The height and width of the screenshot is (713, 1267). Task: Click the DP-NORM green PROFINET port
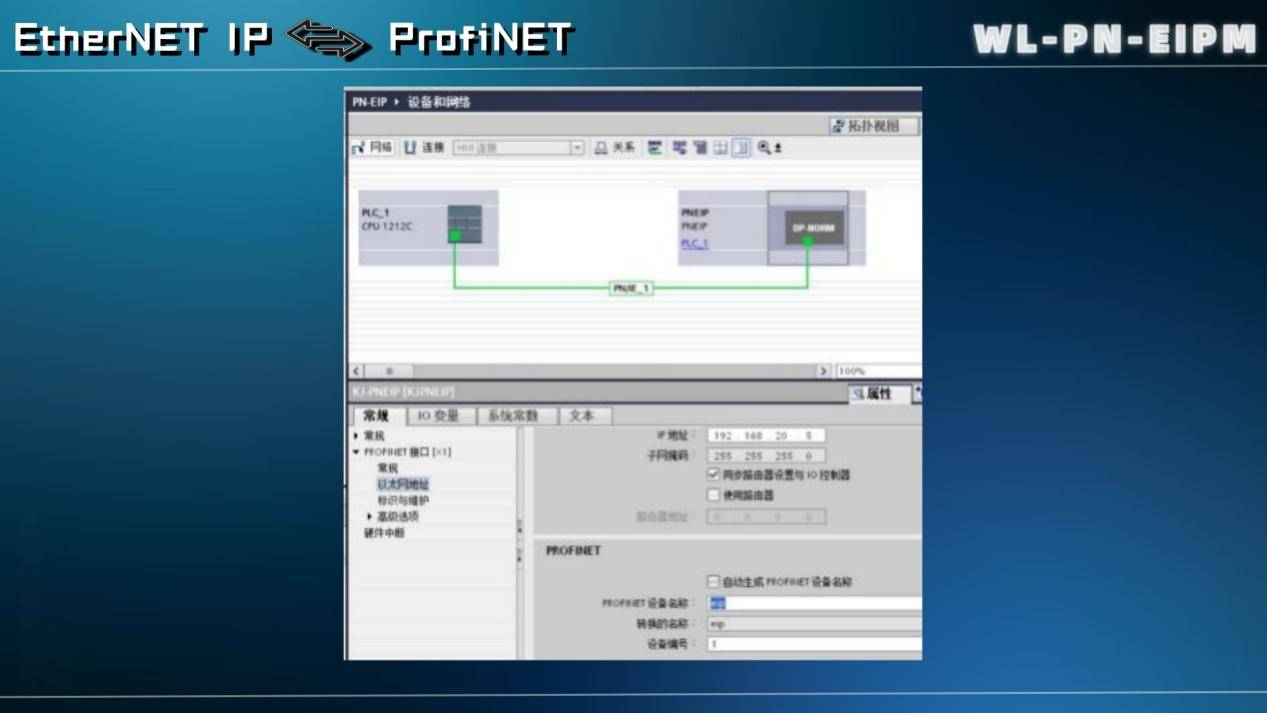click(808, 241)
